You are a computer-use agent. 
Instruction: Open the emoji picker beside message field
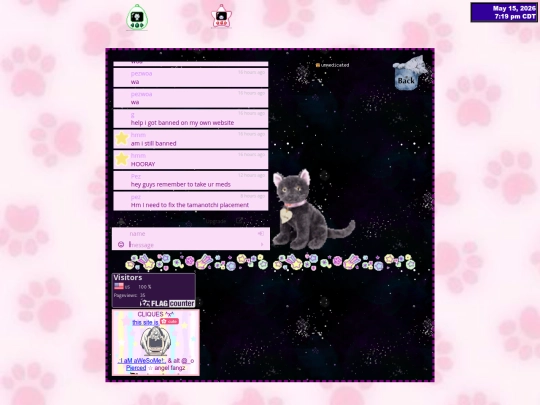coord(121,245)
